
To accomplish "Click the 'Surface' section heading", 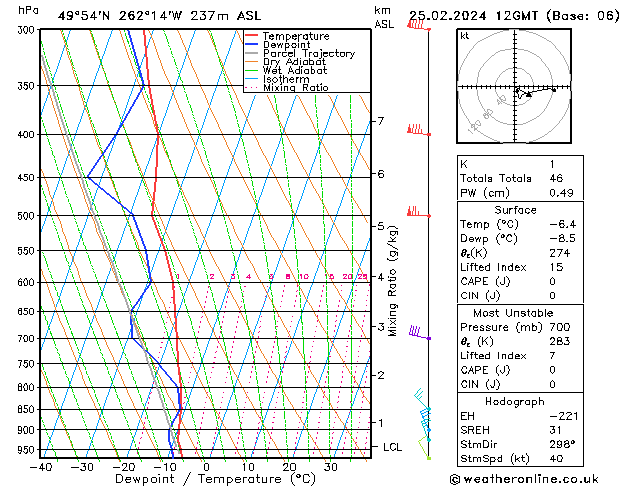I will 515,210.
